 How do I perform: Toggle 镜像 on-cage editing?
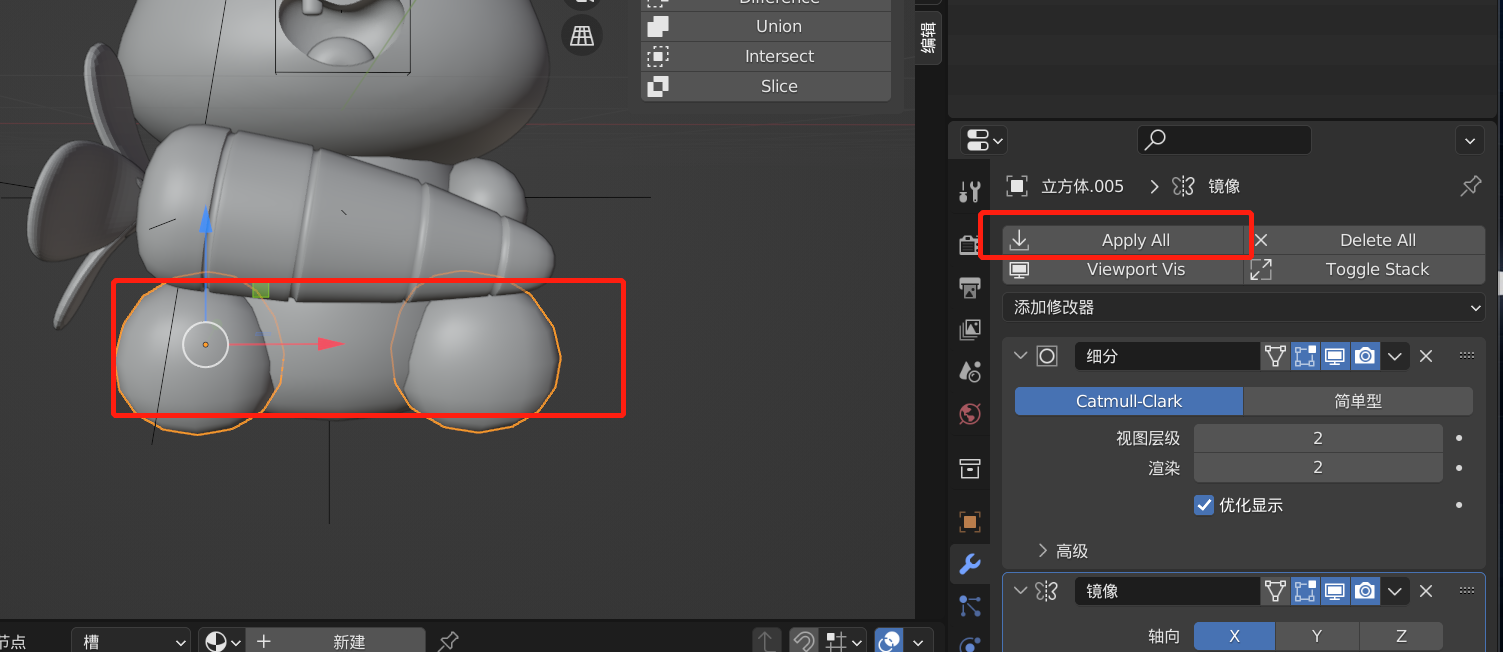click(x=1275, y=591)
